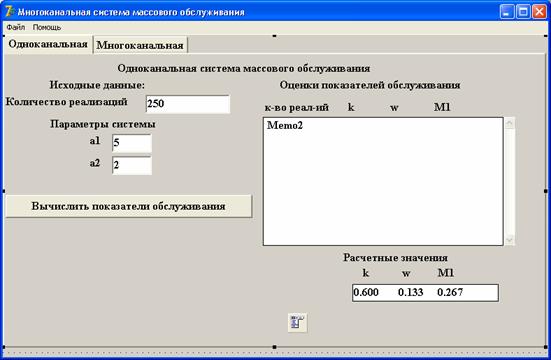
Task: Click the M1 label above the memo
Action: (x=442, y=107)
